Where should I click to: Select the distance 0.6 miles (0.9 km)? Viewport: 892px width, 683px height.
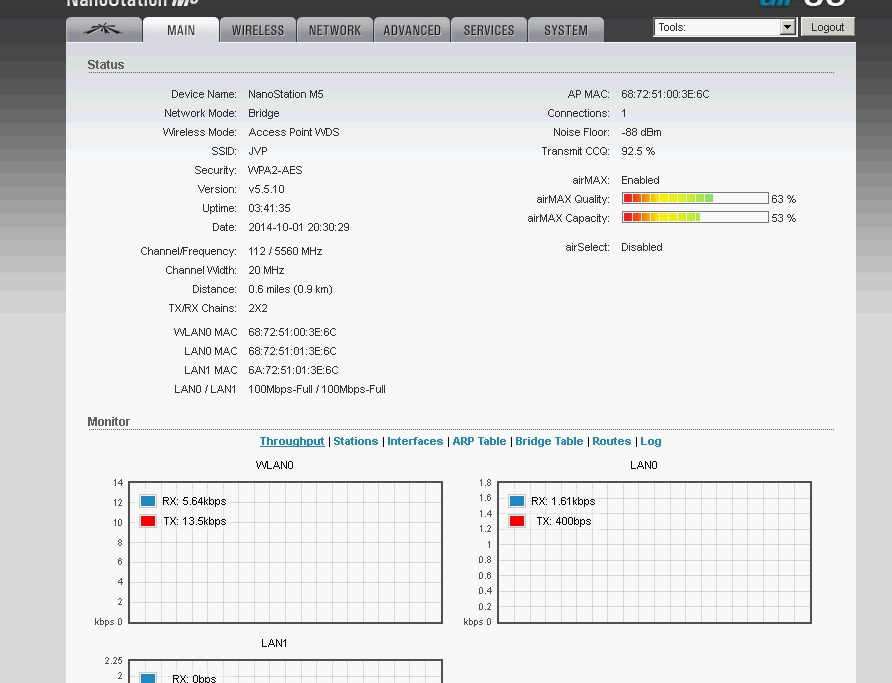click(290, 289)
